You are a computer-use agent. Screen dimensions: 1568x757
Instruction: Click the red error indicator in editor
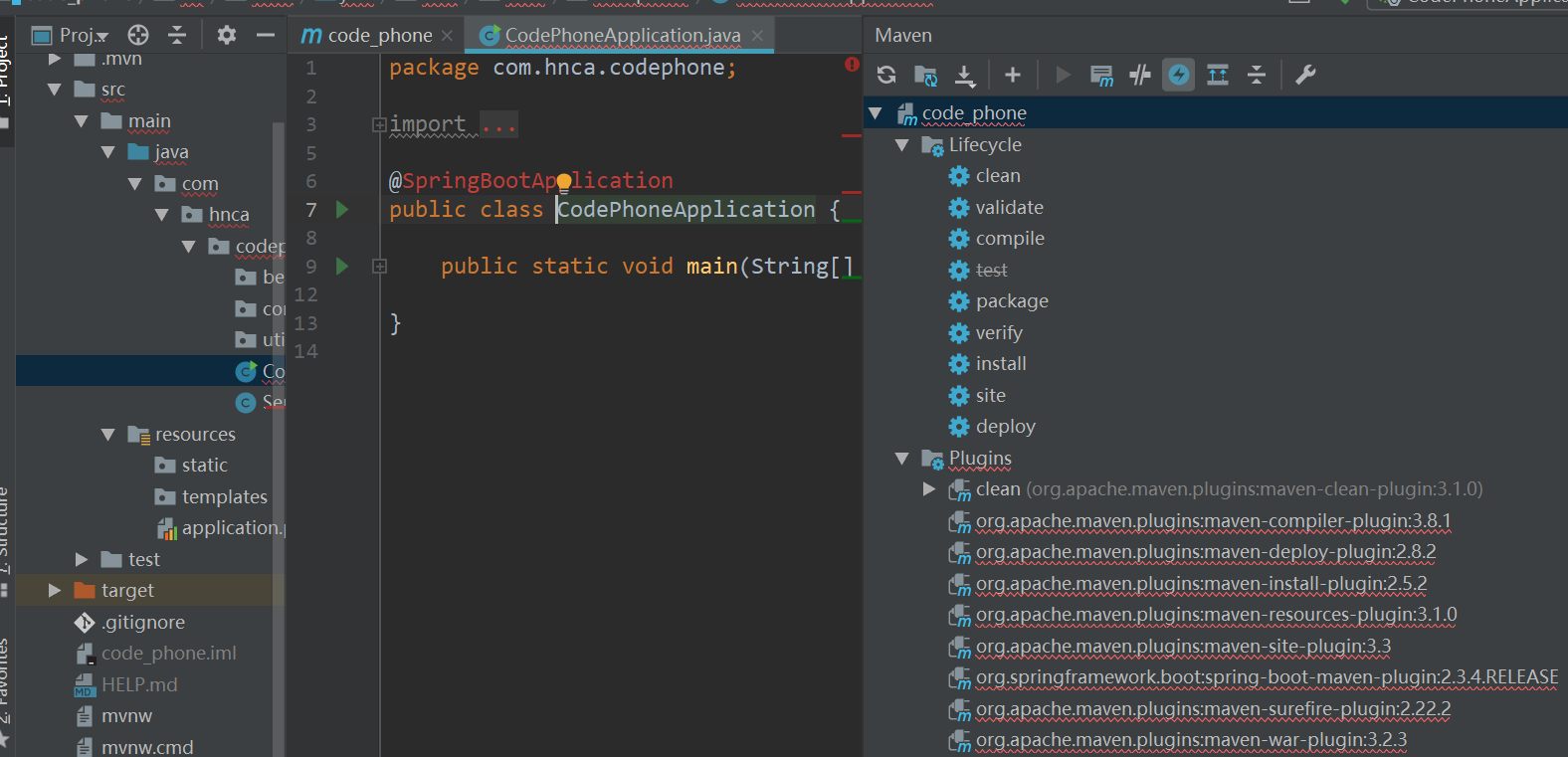(x=852, y=64)
